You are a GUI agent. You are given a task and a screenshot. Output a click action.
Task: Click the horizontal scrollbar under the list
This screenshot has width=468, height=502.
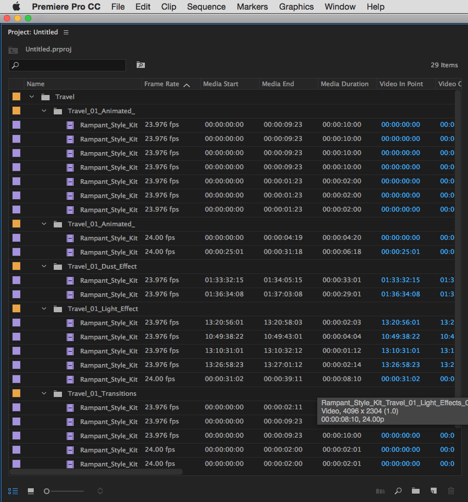[96, 472]
